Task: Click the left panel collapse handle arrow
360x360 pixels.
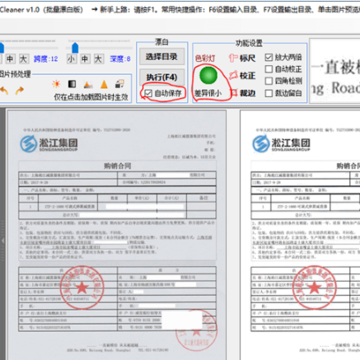Action: 3,241
